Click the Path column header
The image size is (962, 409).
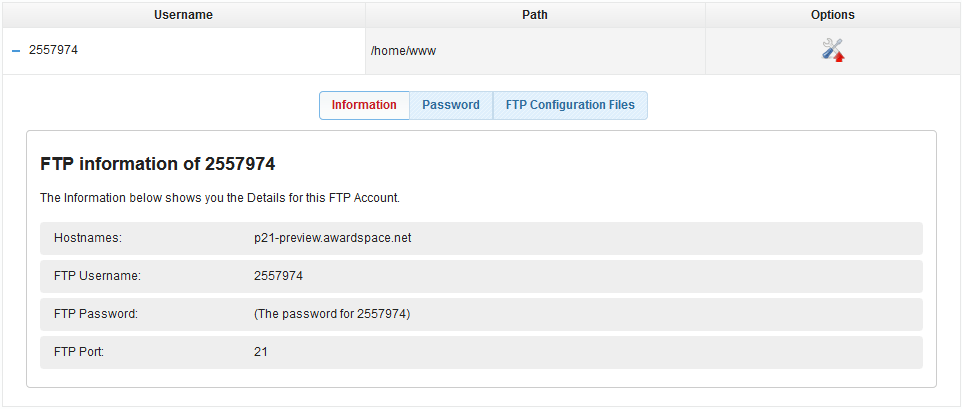[x=535, y=15]
